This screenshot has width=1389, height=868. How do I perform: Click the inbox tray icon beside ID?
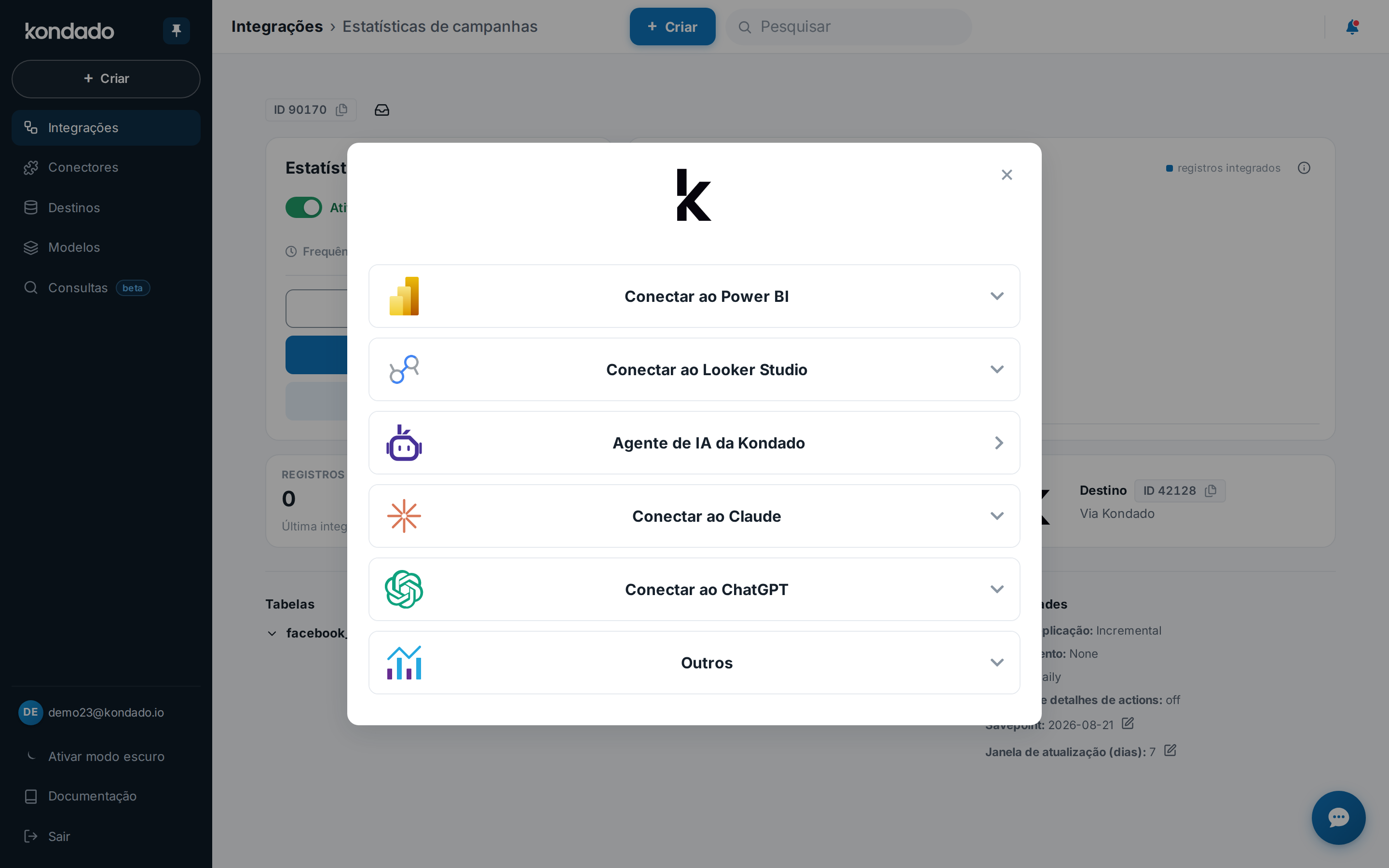tap(381, 109)
